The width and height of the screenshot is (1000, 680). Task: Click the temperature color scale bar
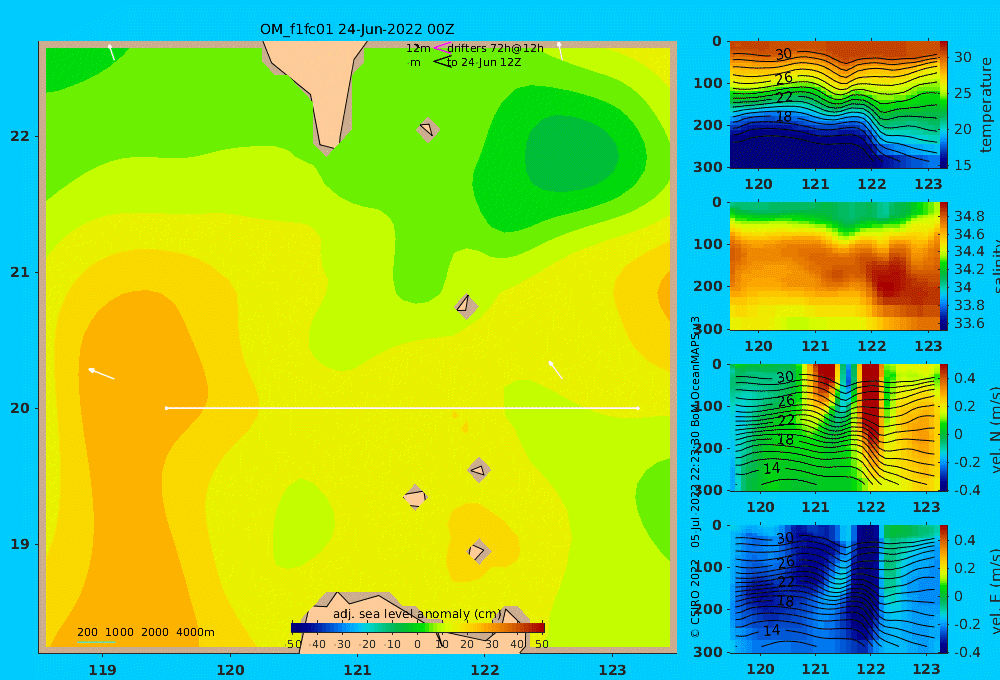click(x=944, y=105)
